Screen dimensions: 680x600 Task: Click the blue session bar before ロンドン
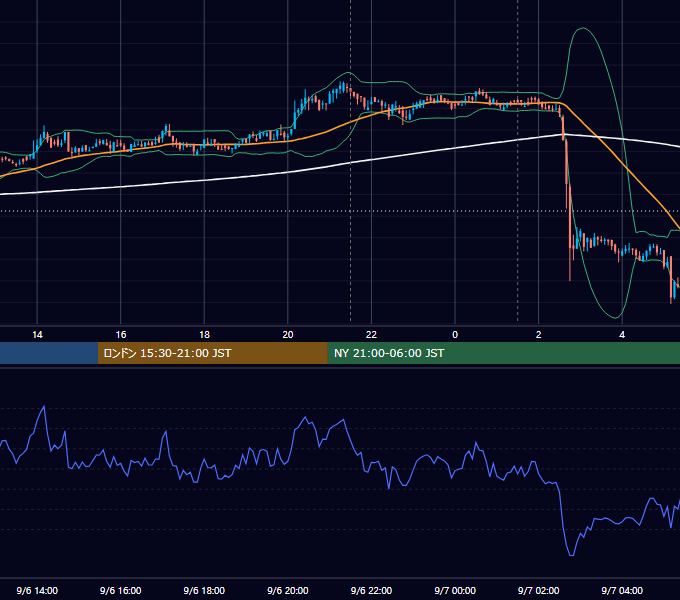click(x=49, y=353)
